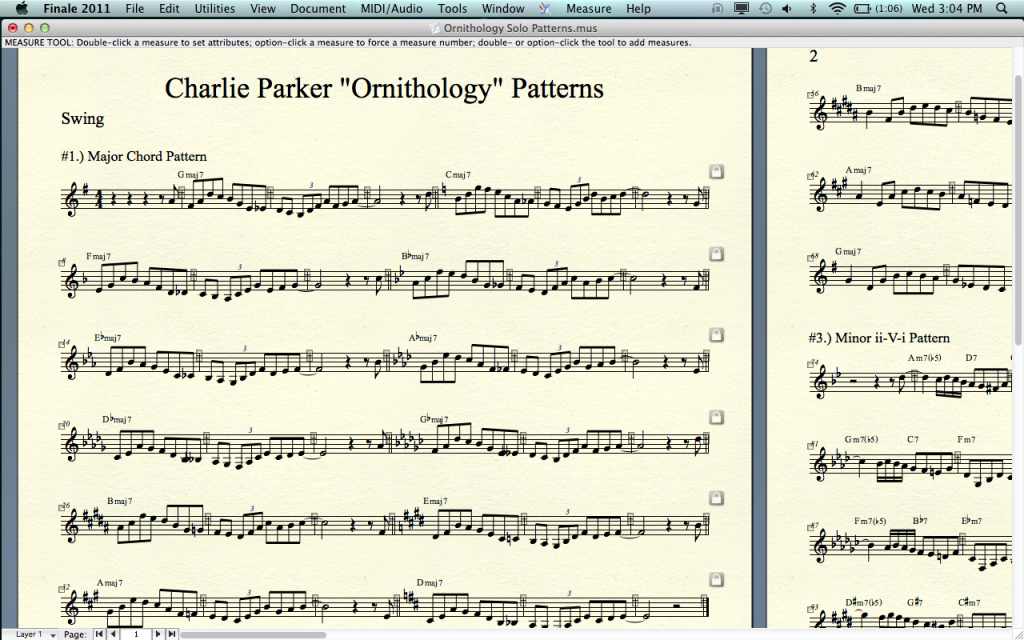Click measure 56 handle on page 2
Image resolution: width=1024 pixels, height=640 pixels.
[811, 95]
